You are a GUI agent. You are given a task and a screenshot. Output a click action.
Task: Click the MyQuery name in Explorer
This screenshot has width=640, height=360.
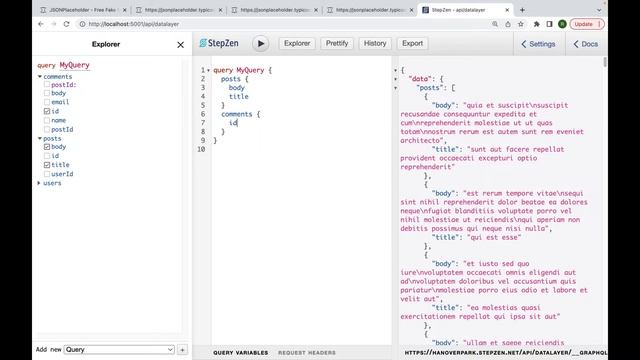(x=74, y=65)
